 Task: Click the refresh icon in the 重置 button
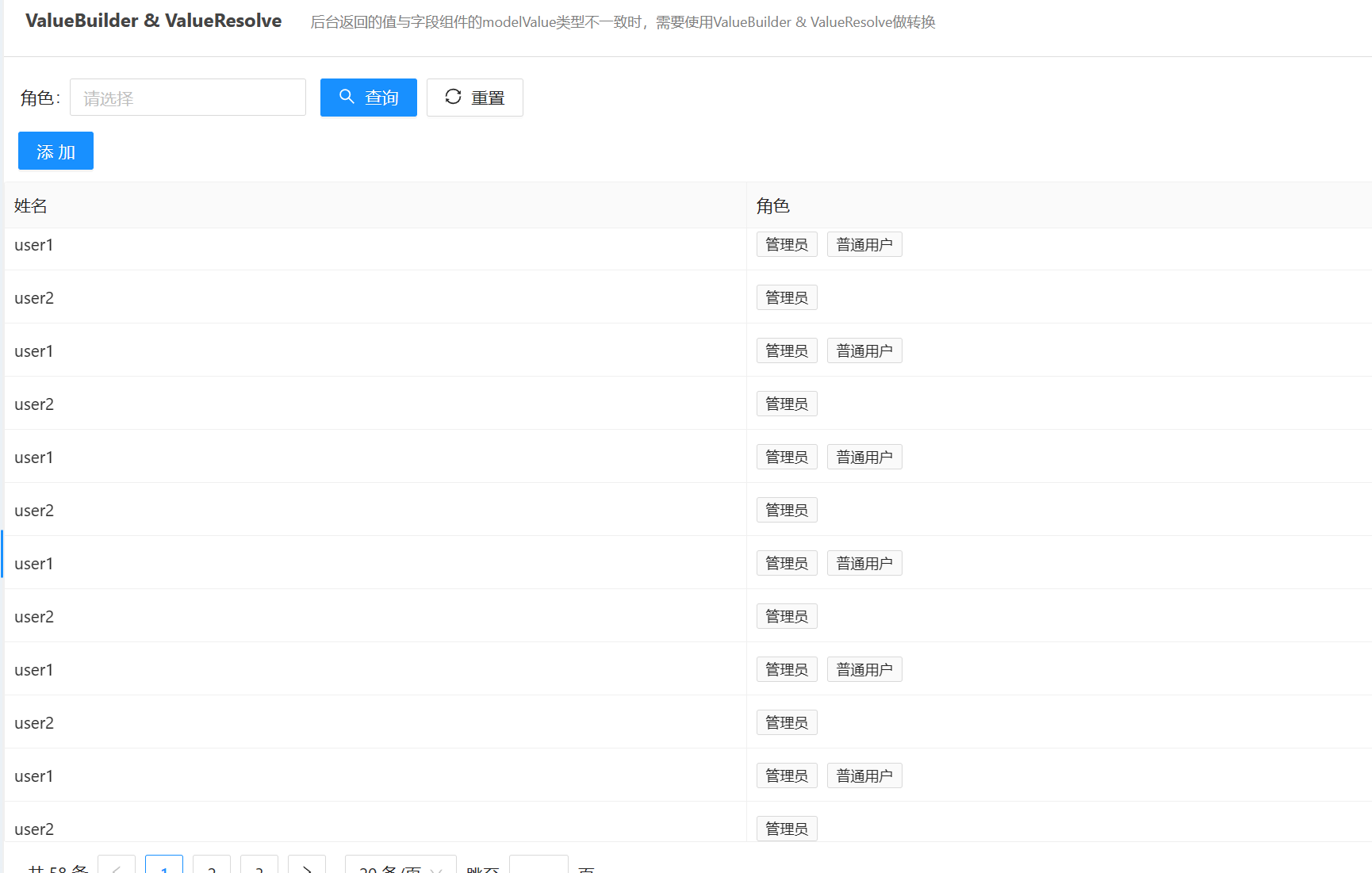click(453, 97)
